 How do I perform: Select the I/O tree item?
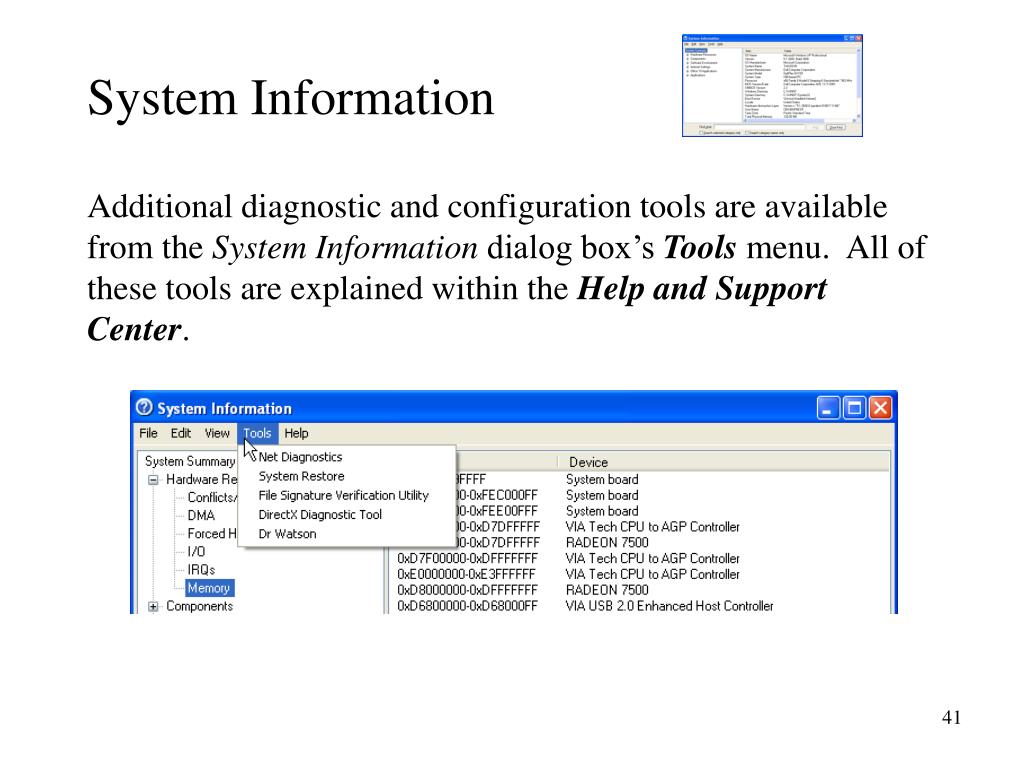[x=196, y=552]
